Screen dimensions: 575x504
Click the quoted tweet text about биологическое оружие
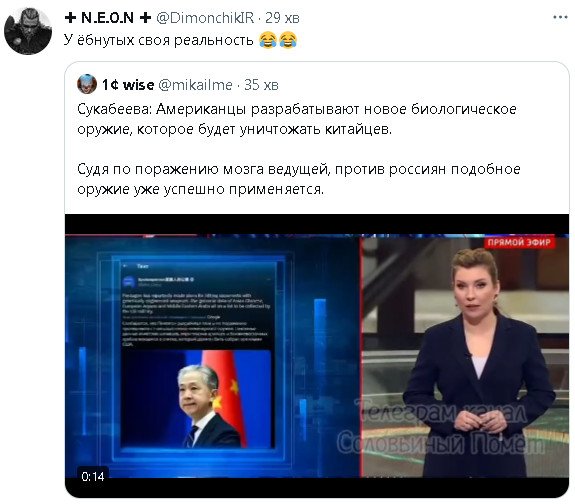[x=297, y=119]
